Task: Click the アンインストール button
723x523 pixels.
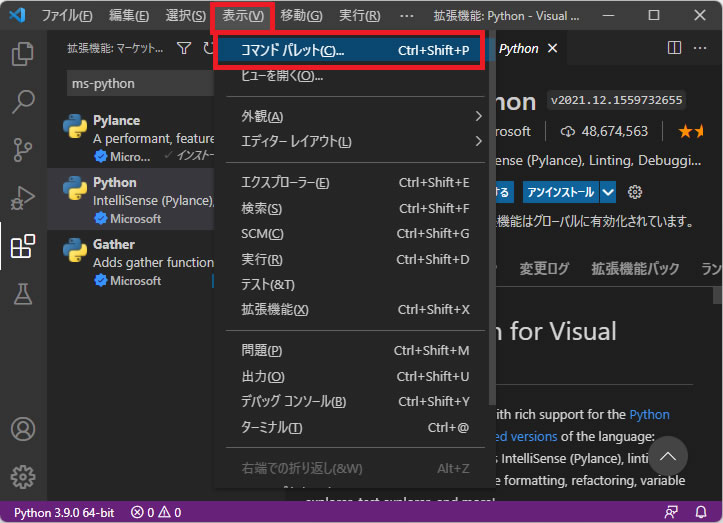Action: (559, 192)
